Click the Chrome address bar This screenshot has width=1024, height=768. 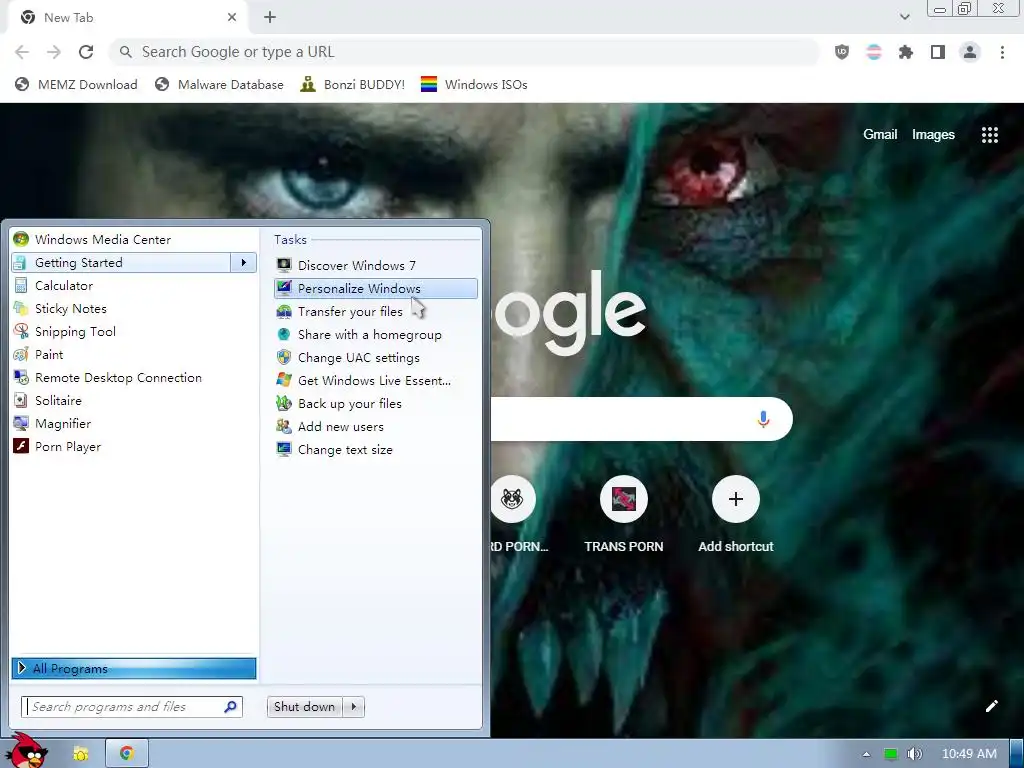click(x=464, y=52)
